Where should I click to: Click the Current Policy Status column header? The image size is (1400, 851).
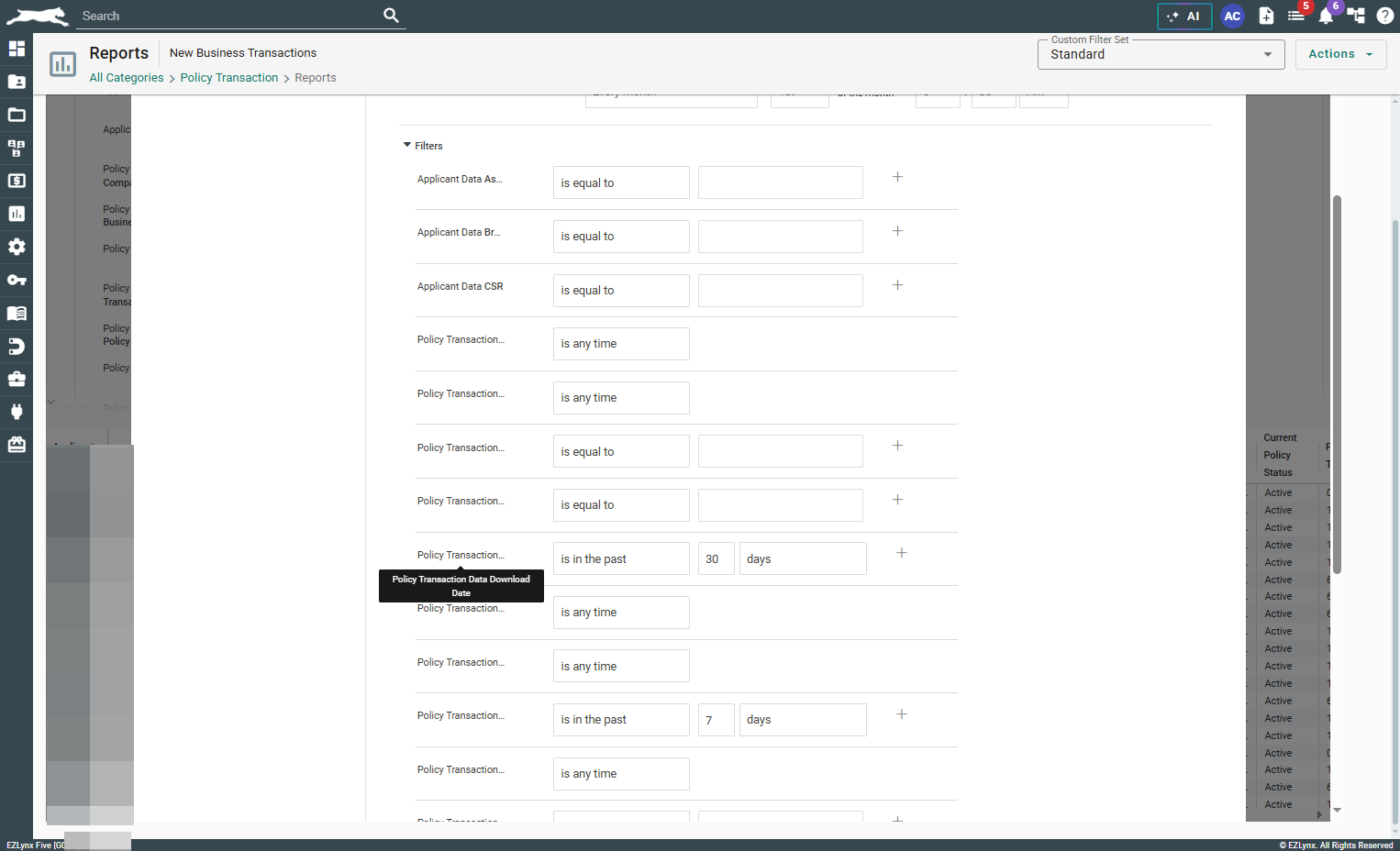click(1280, 455)
